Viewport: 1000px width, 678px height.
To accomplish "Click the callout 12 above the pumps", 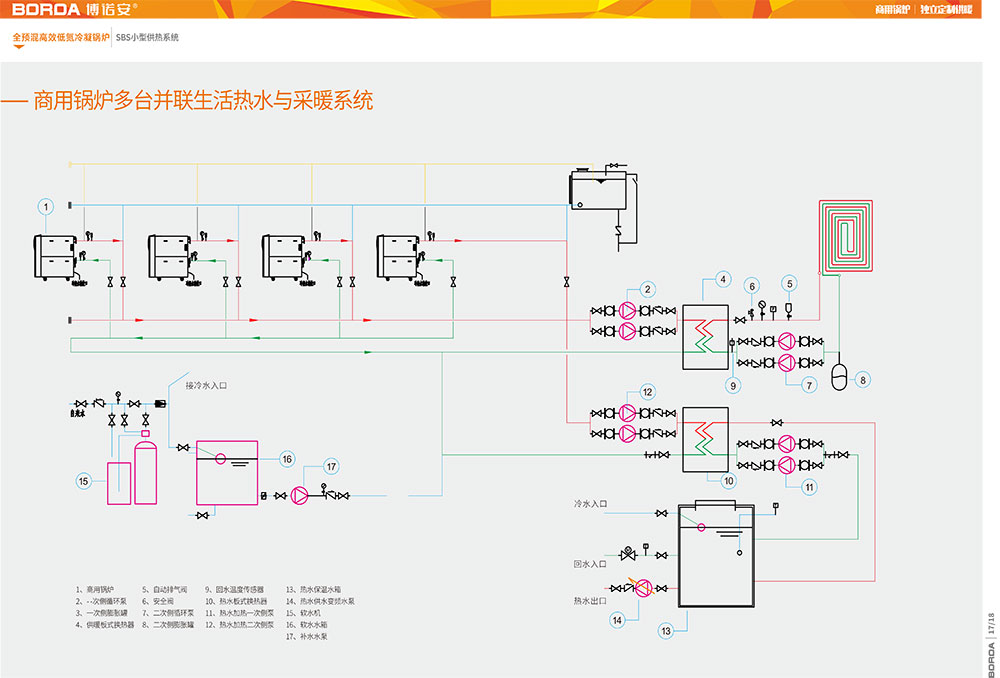I will [648, 391].
